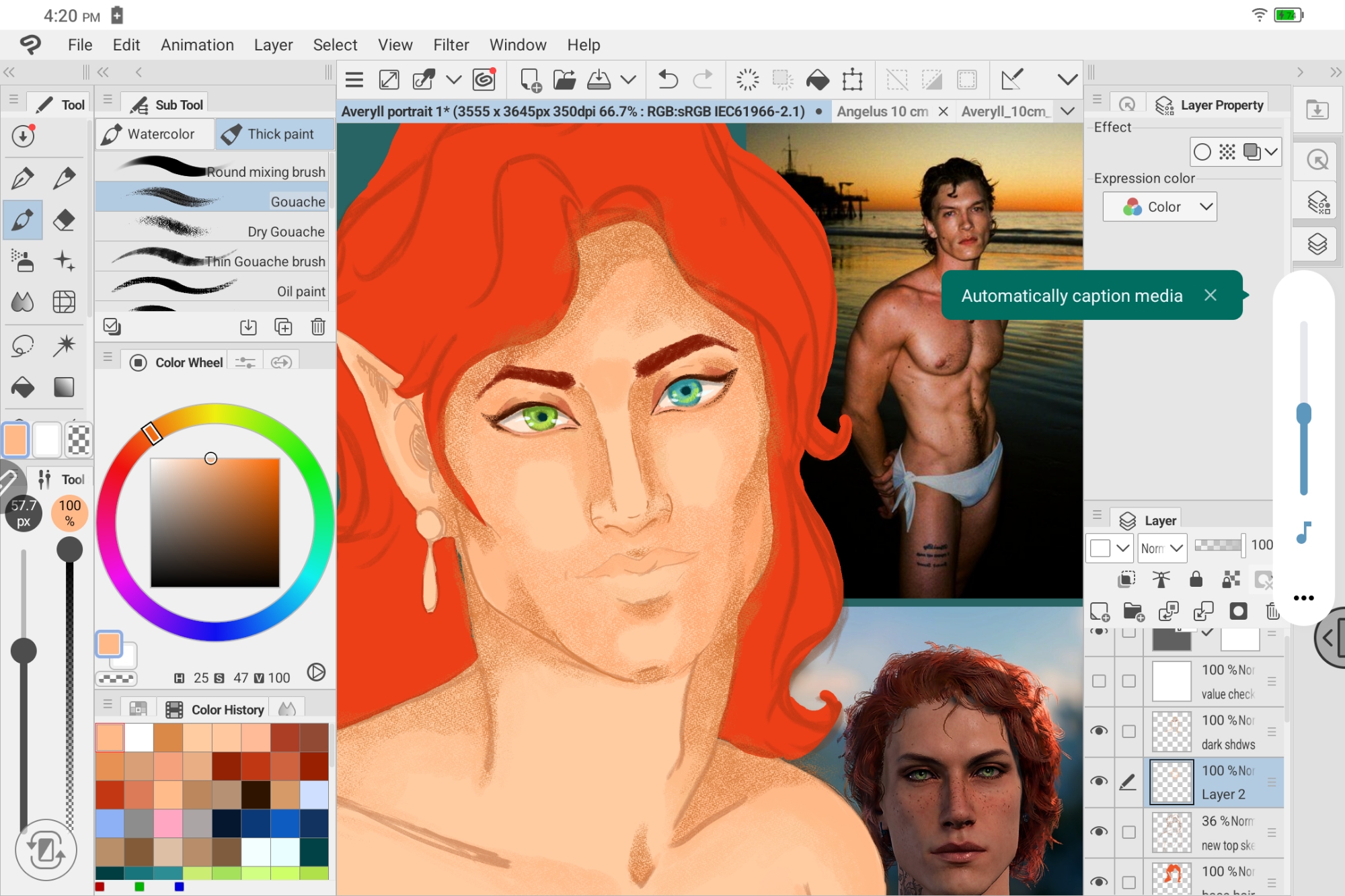This screenshot has width=1345, height=896.
Task: Pick dark red swatch in Color History
Action: pyautogui.click(x=227, y=766)
